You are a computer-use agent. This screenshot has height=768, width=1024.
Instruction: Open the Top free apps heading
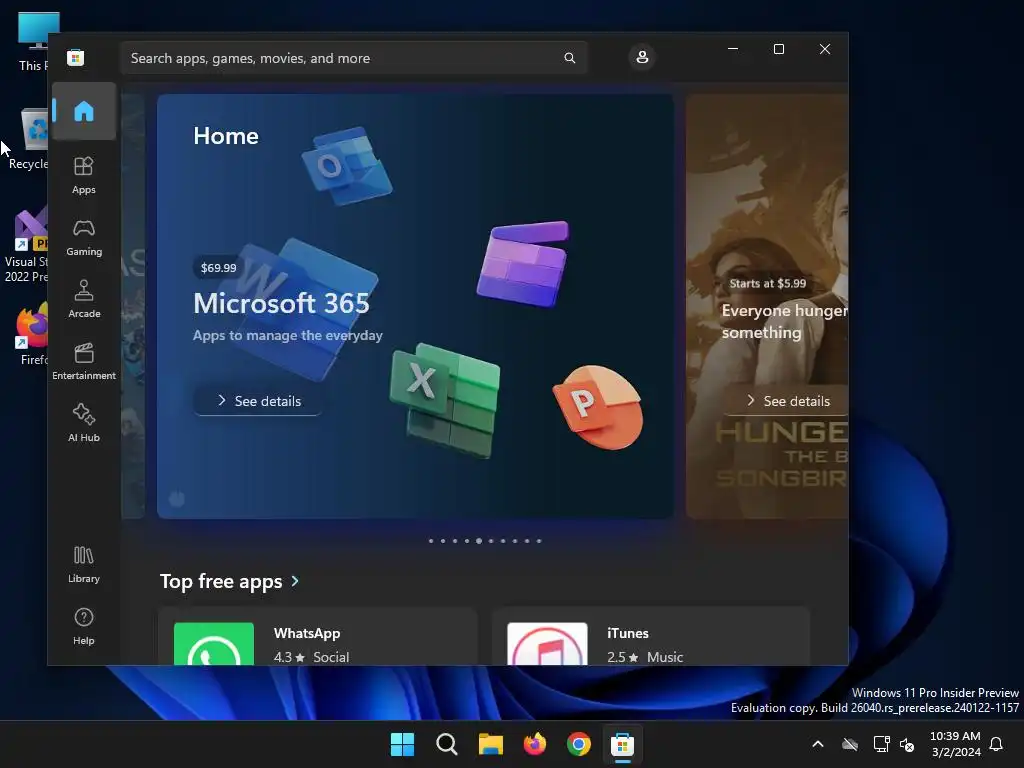tap(221, 581)
